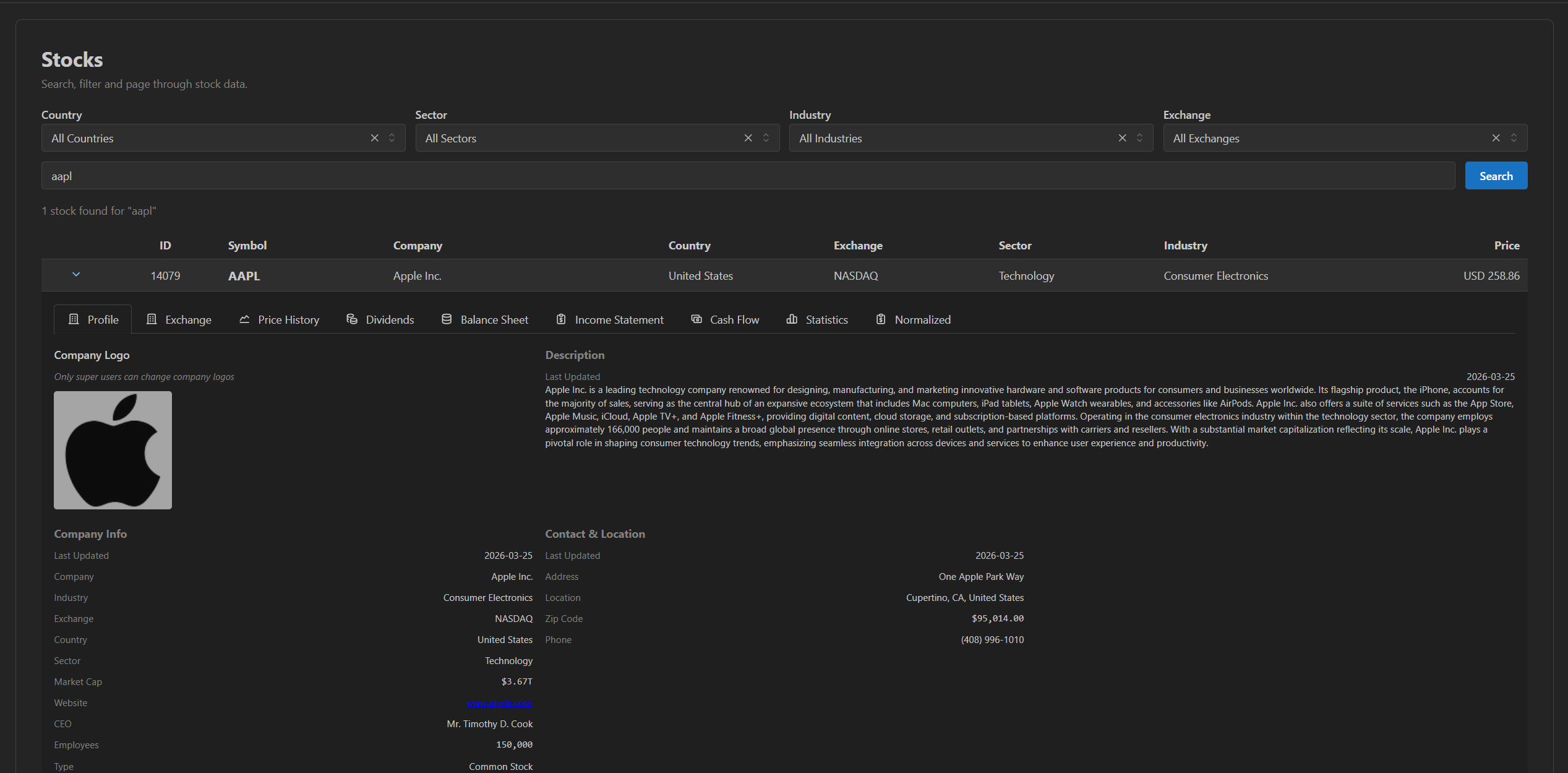This screenshot has width=1568, height=773.
Task: Click the Type value Common Stock
Action: 500,766
